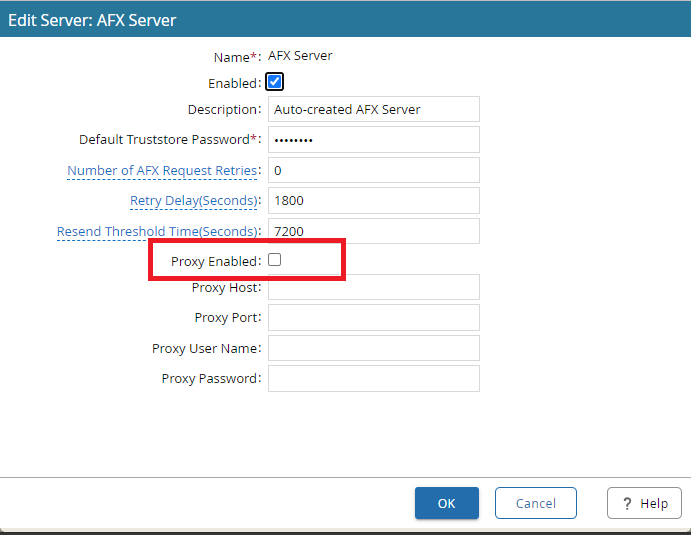Click the Proxy User Name input box

pos(373,348)
